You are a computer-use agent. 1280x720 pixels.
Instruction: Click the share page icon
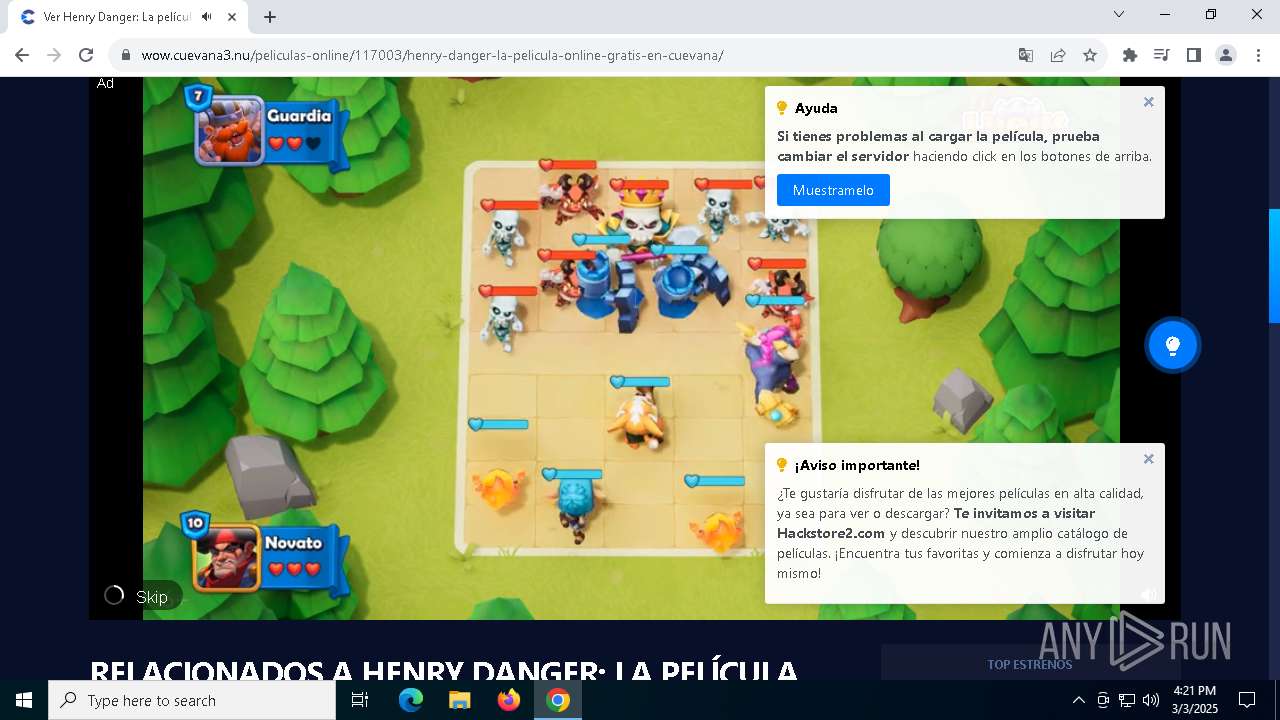coord(1058,55)
